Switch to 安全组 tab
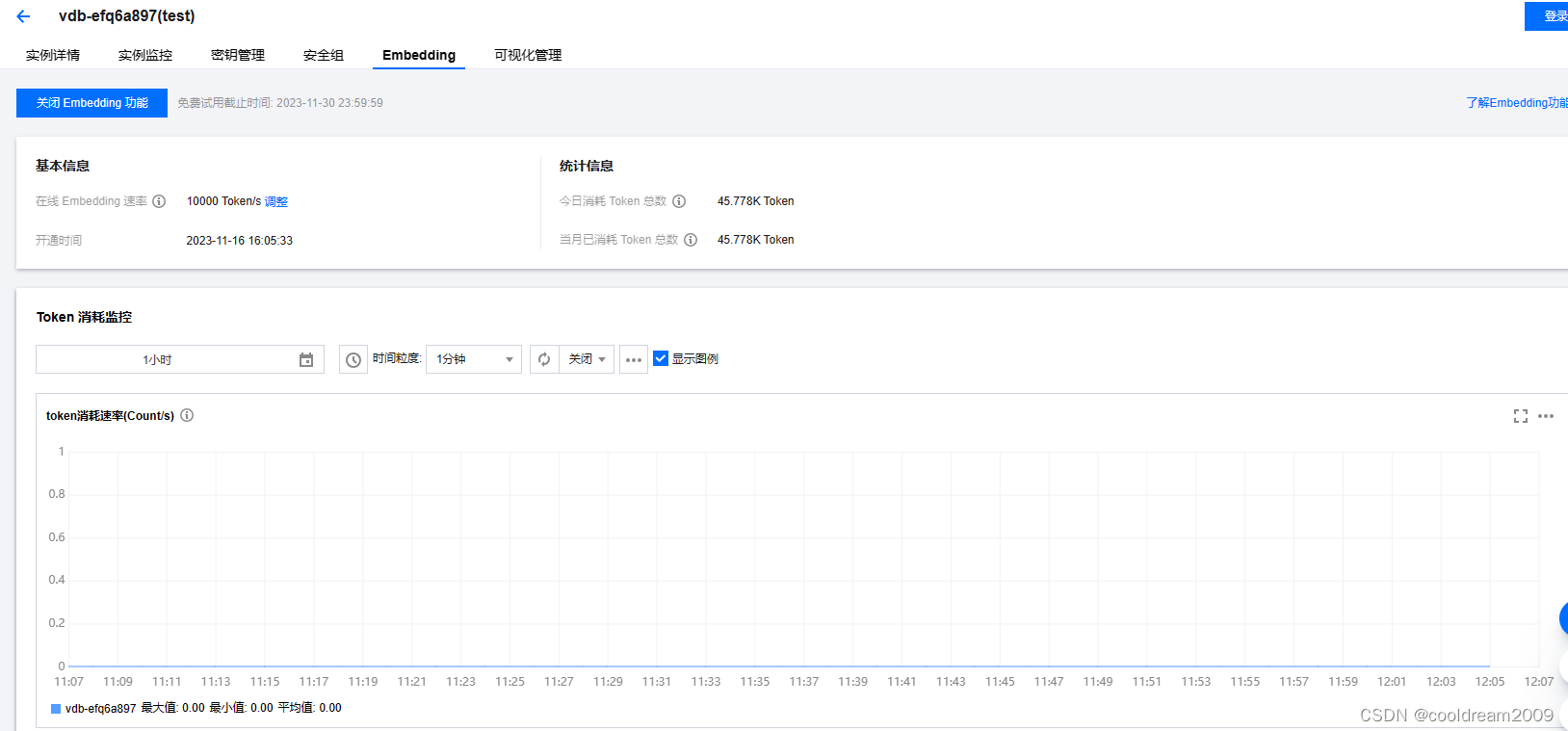The image size is (1568, 731). pyautogui.click(x=324, y=55)
